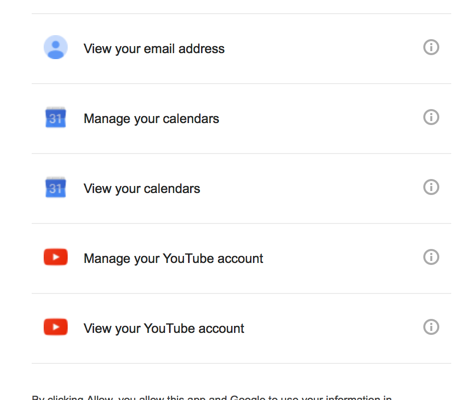
Task: Show info for Manage your calendars permission
Action: click(x=431, y=117)
